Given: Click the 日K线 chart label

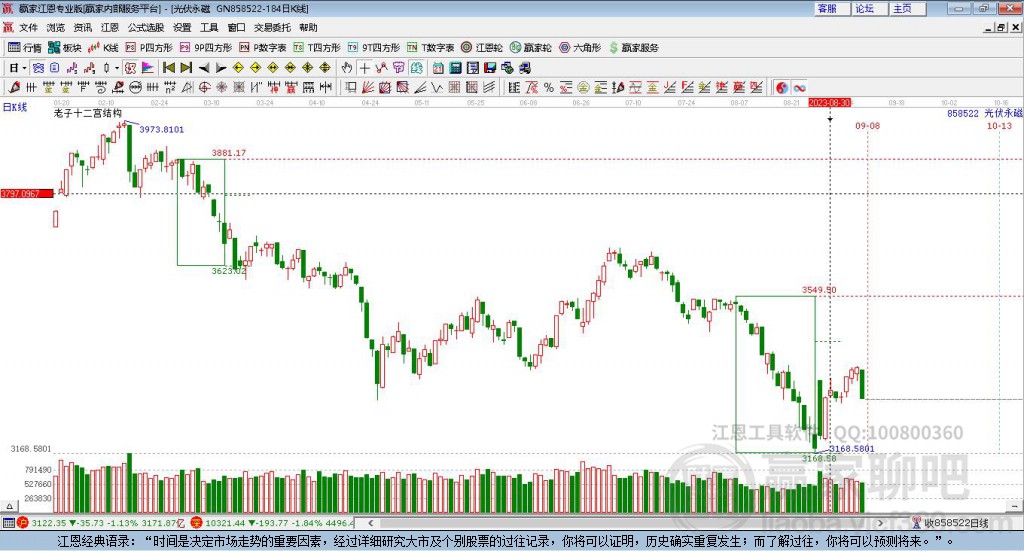Looking at the screenshot, I should pyautogui.click(x=15, y=107).
